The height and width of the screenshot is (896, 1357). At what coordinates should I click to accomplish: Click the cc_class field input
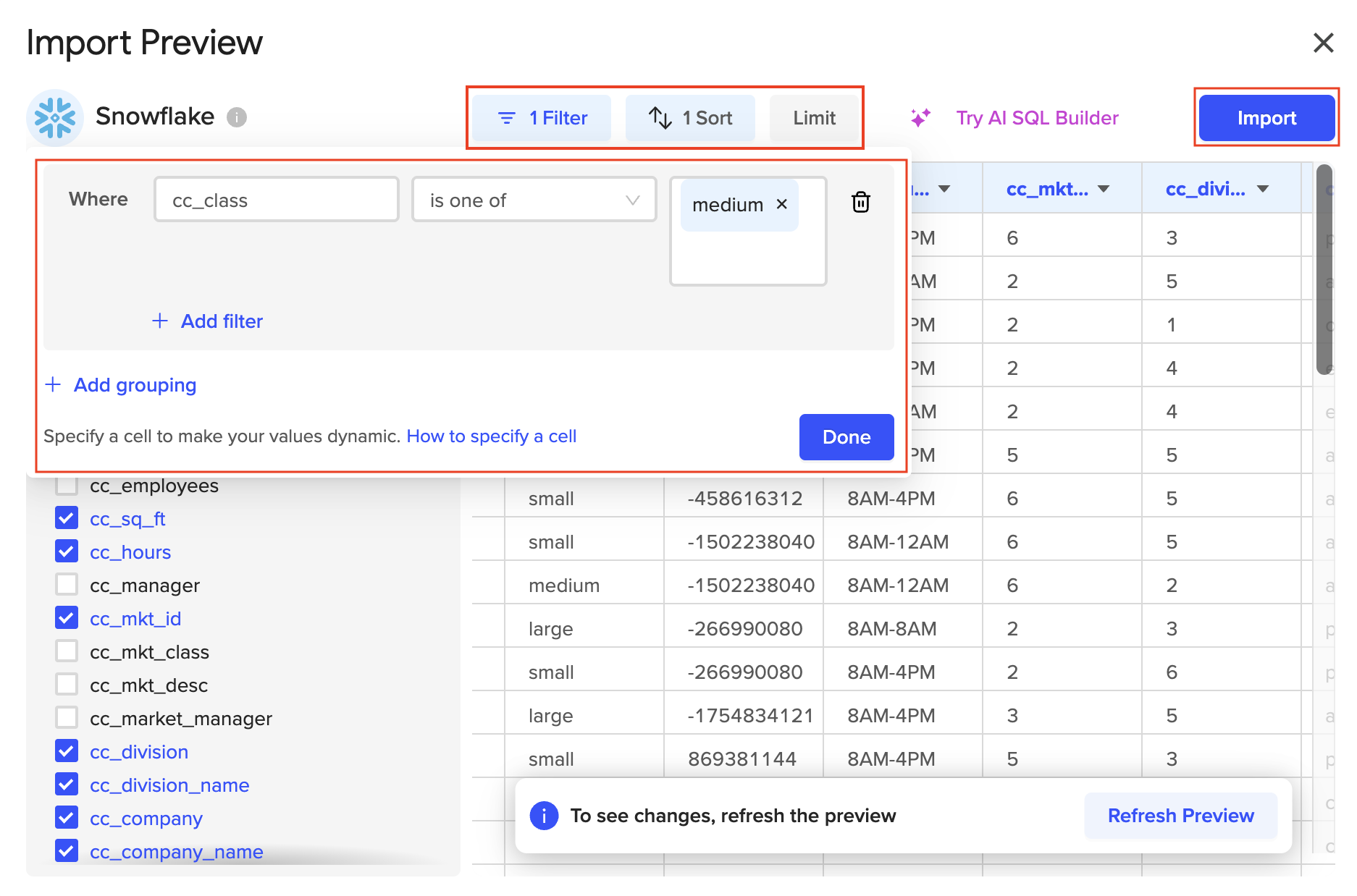pyautogui.click(x=276, y=200)
